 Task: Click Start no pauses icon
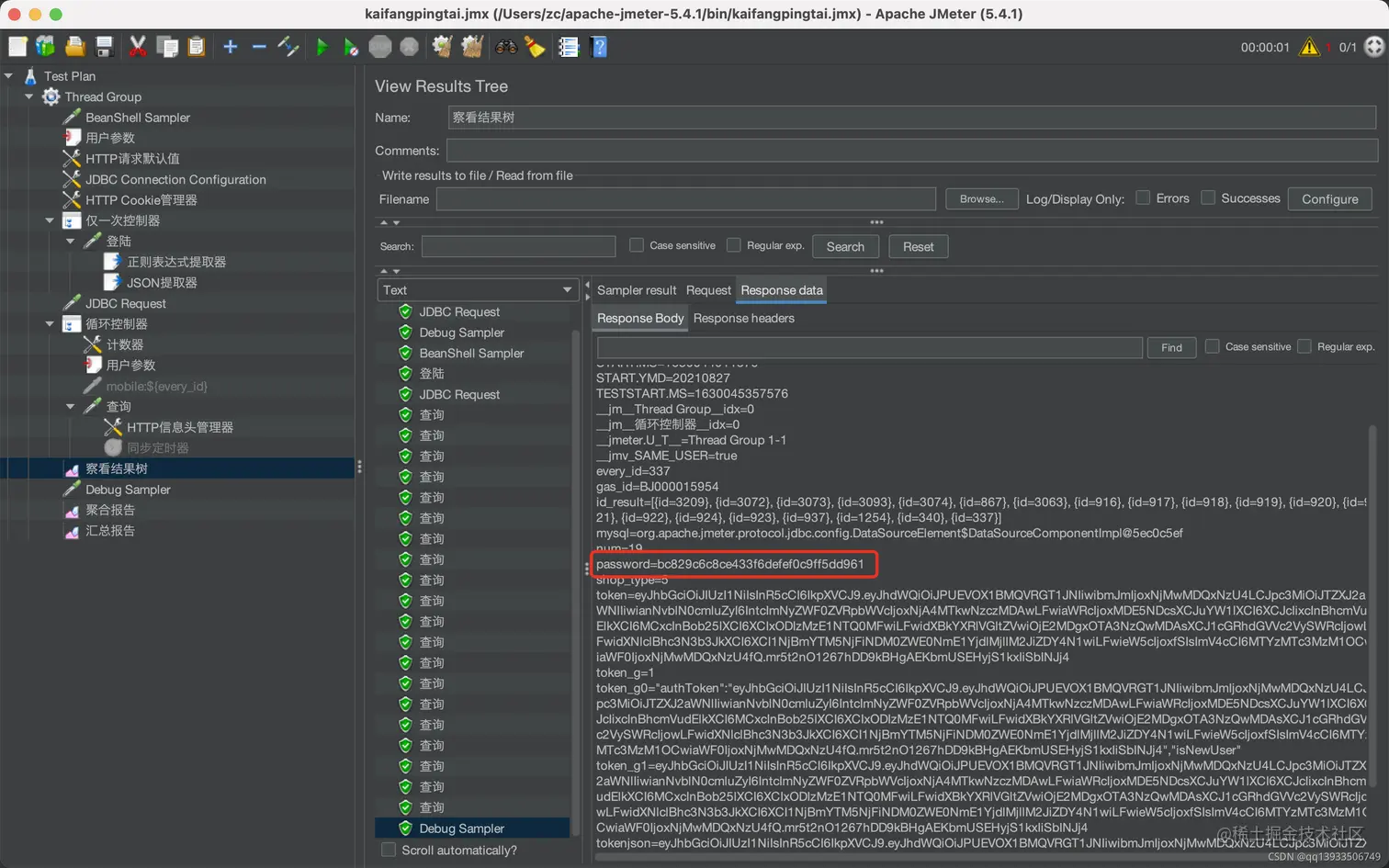[351, 46]
